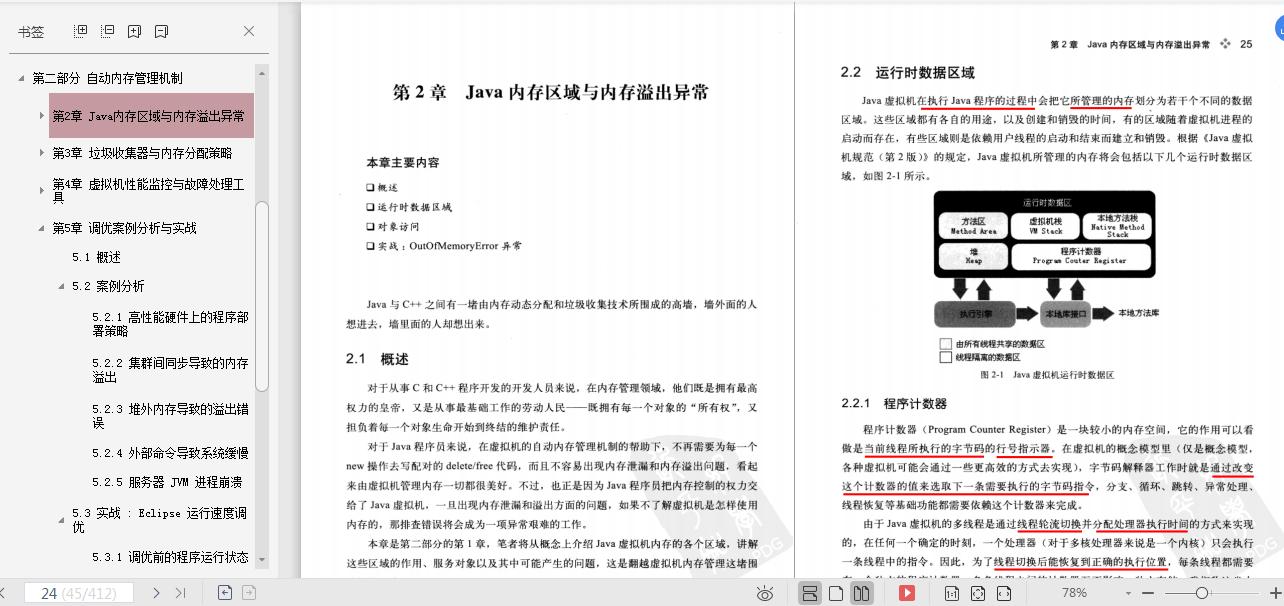The height and width of the screenshot is (606, 1284).
Task: Click the zoom slider handle
Action: 1201,593
